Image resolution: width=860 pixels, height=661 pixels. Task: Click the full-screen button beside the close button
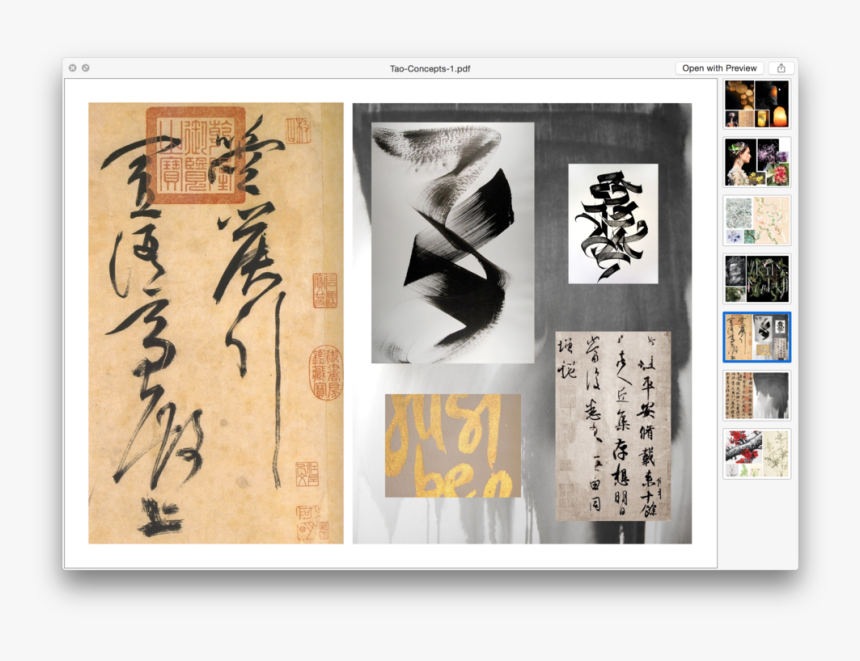pyautogui.click(x=86, y=68)
